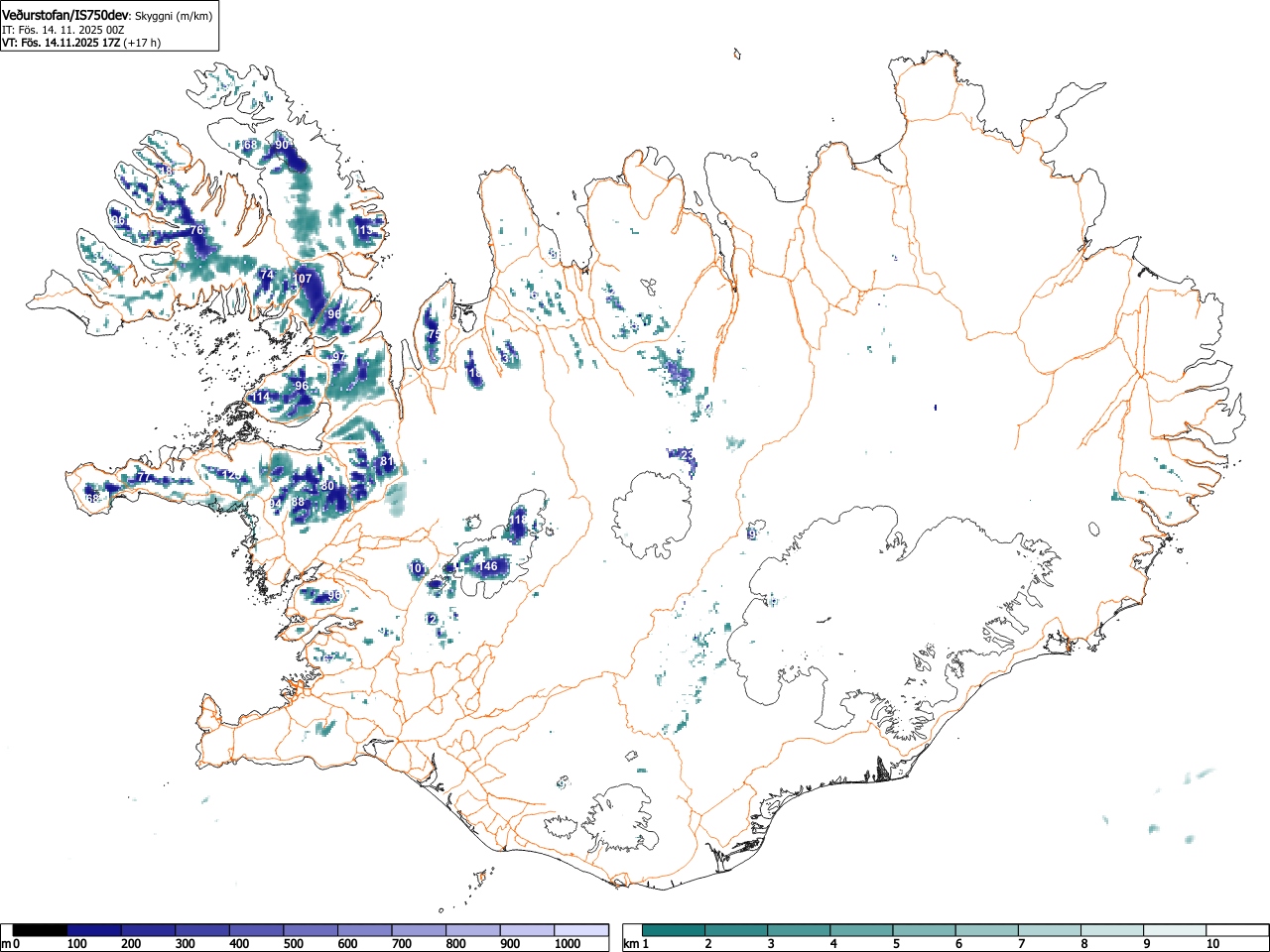Select the 300–400 m legend color band

point(202,930)
